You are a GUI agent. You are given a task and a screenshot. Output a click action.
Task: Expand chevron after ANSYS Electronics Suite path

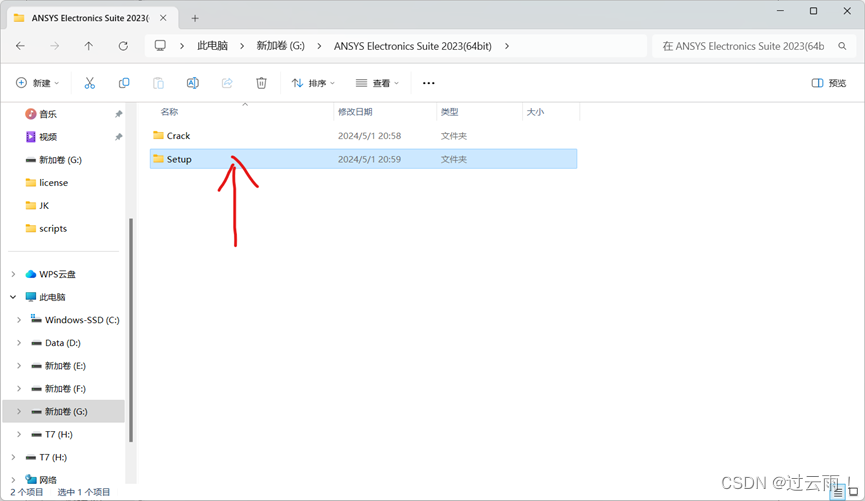506,46
